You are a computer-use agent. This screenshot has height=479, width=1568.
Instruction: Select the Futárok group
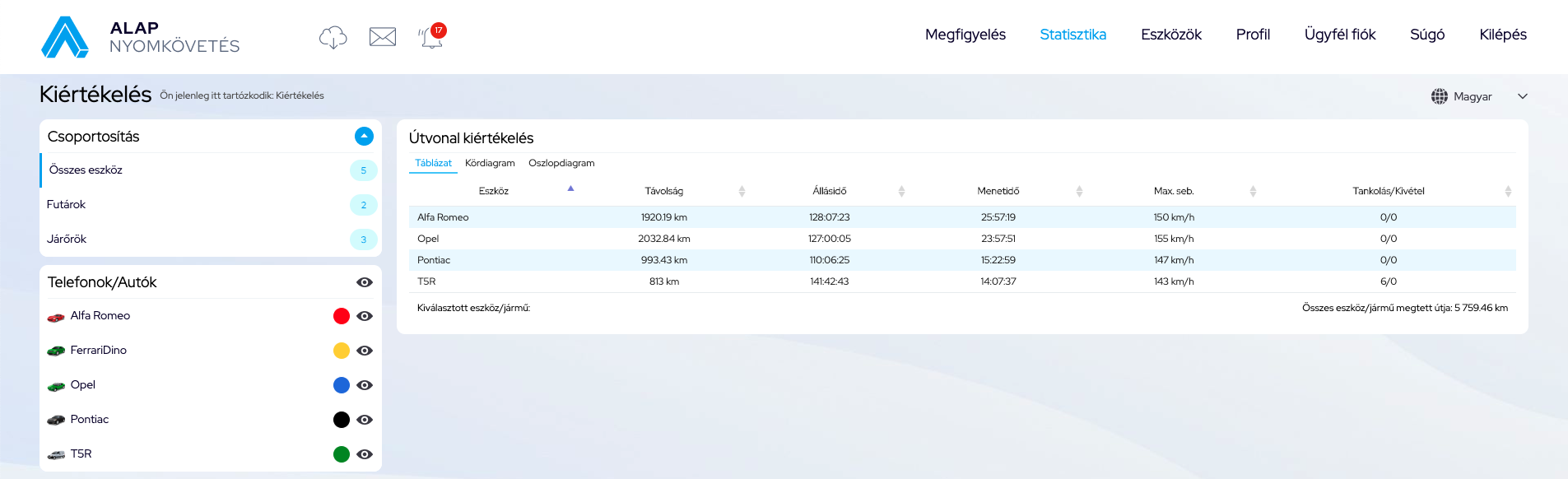67,205
